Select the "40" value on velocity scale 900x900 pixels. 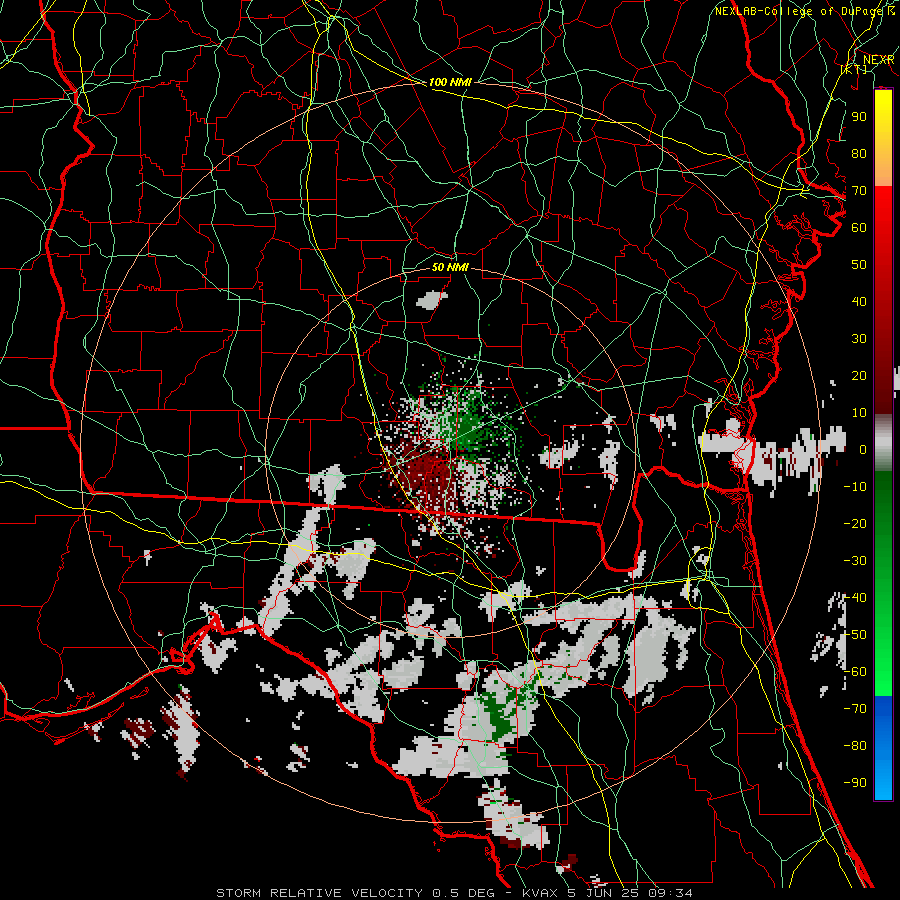tap(859, 301)
